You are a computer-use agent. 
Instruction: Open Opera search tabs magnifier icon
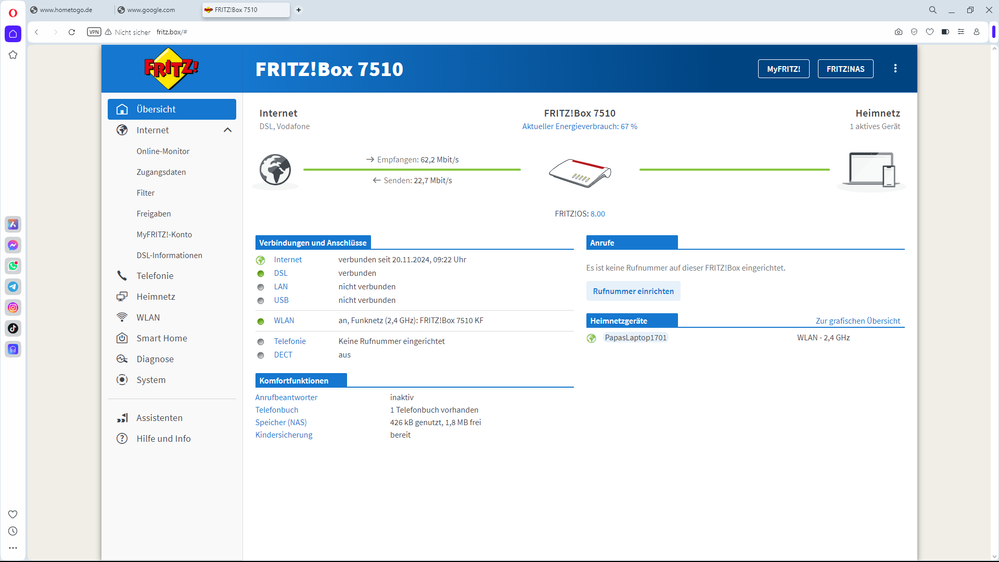tap(933, 10)
